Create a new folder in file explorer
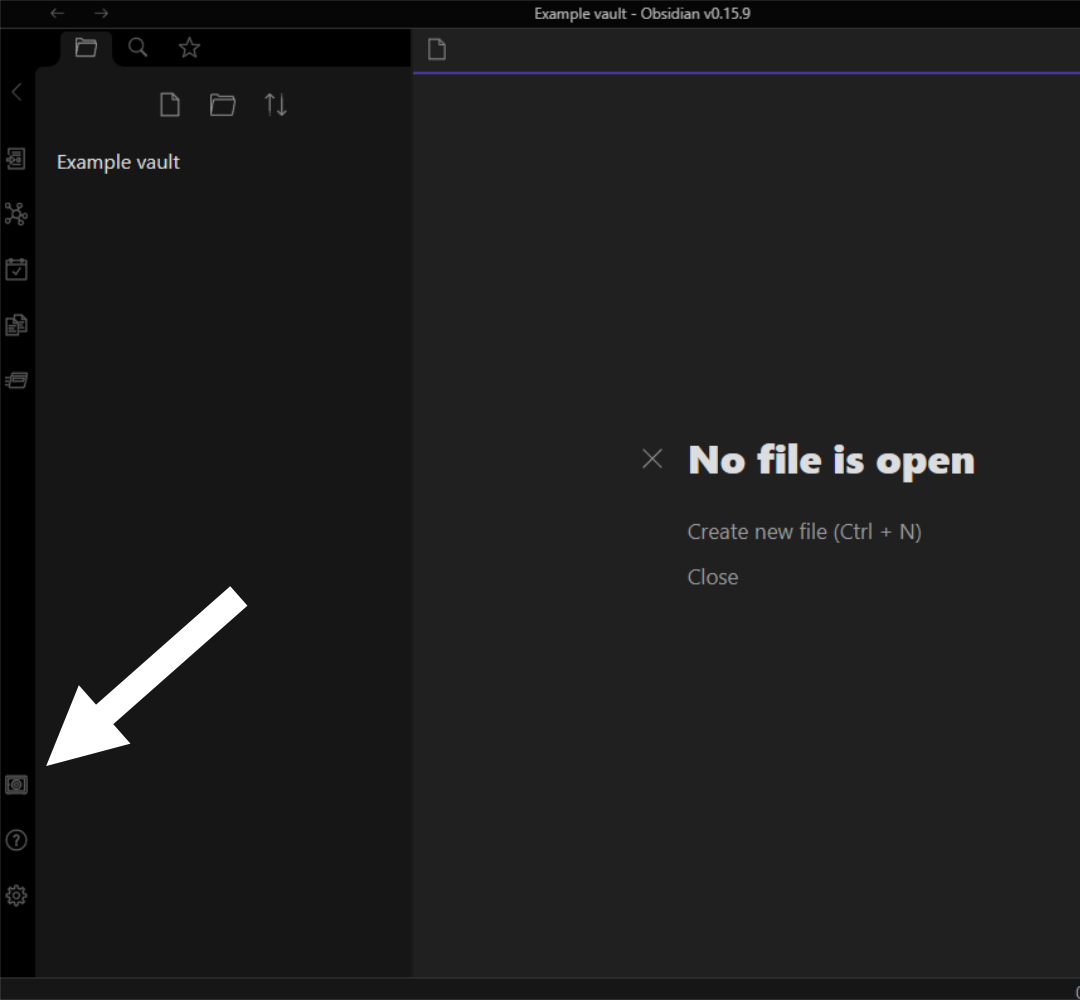The image size is (1080, 1000). [x=222, y=105]
